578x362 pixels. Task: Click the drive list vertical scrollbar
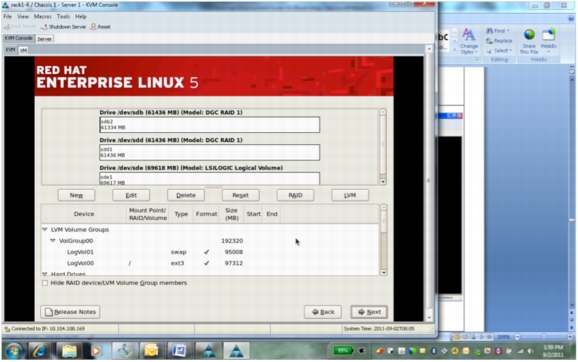383,147
